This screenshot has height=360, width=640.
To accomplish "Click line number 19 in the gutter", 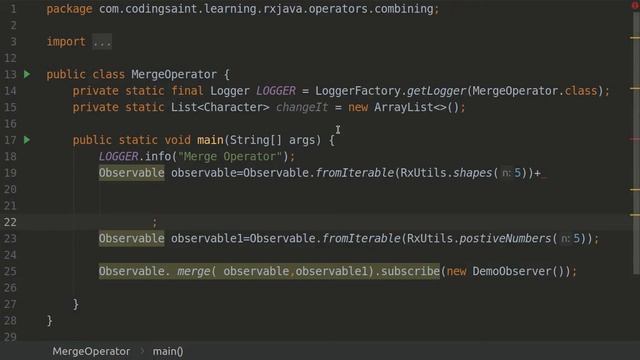I will [10, 173].
